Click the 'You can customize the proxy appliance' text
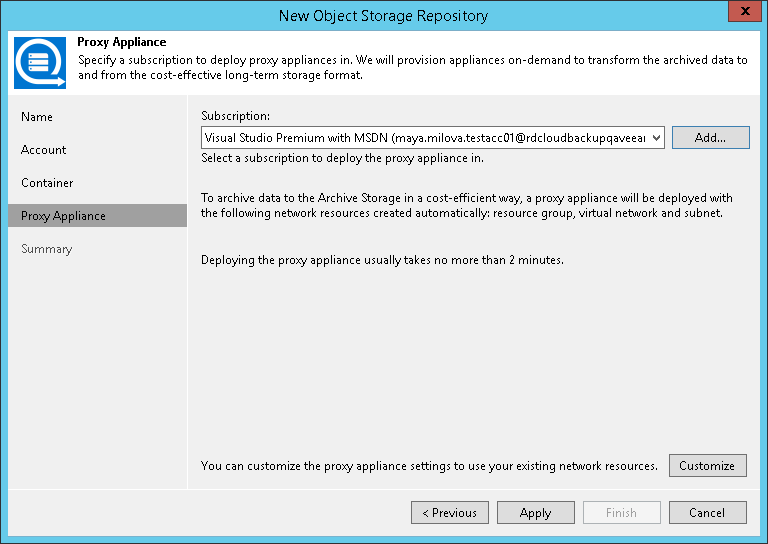This screenshot has width=768, height=544. tap(429, 466)
